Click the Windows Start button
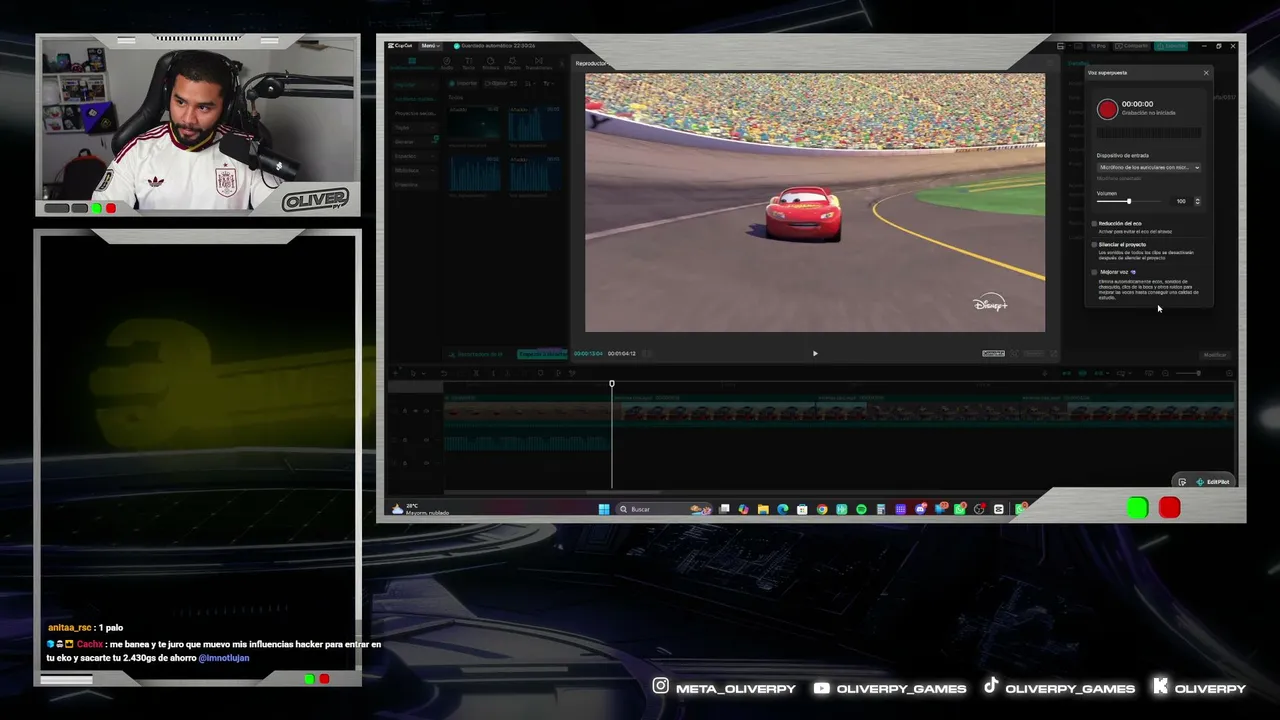Image resolution: width=1280 pixels, height=720 pixels. pos(604,509)
